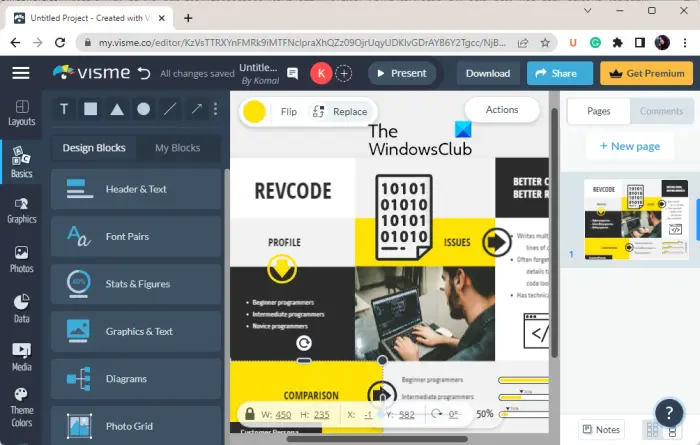Select the square shape tool
The height and width of the screenshot is (445, 700).
(91, 109)
